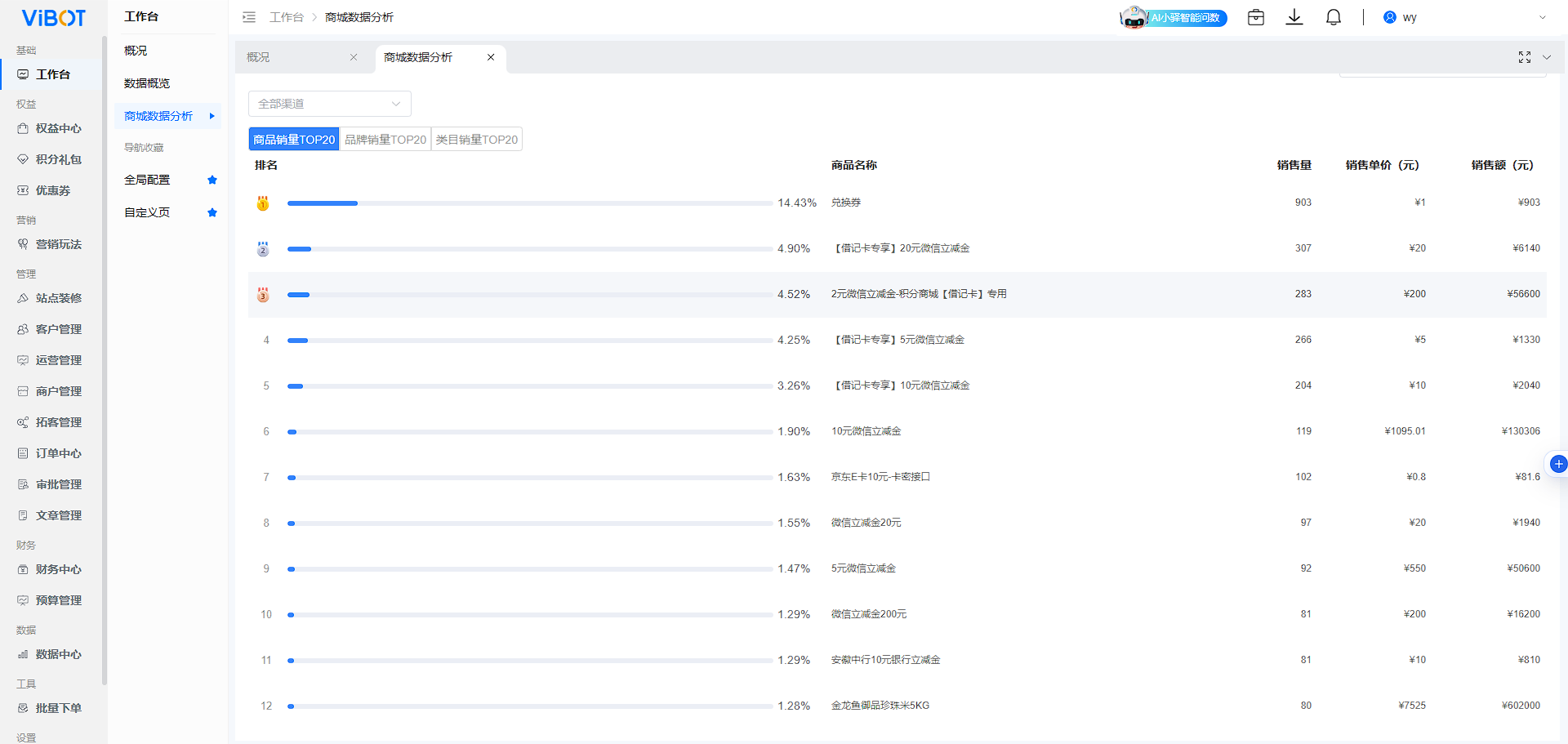The width and height of the screenshot is (1568, 744).
Task: Open the 财务中心 sidebar item
Action: (x=51, y=569)
